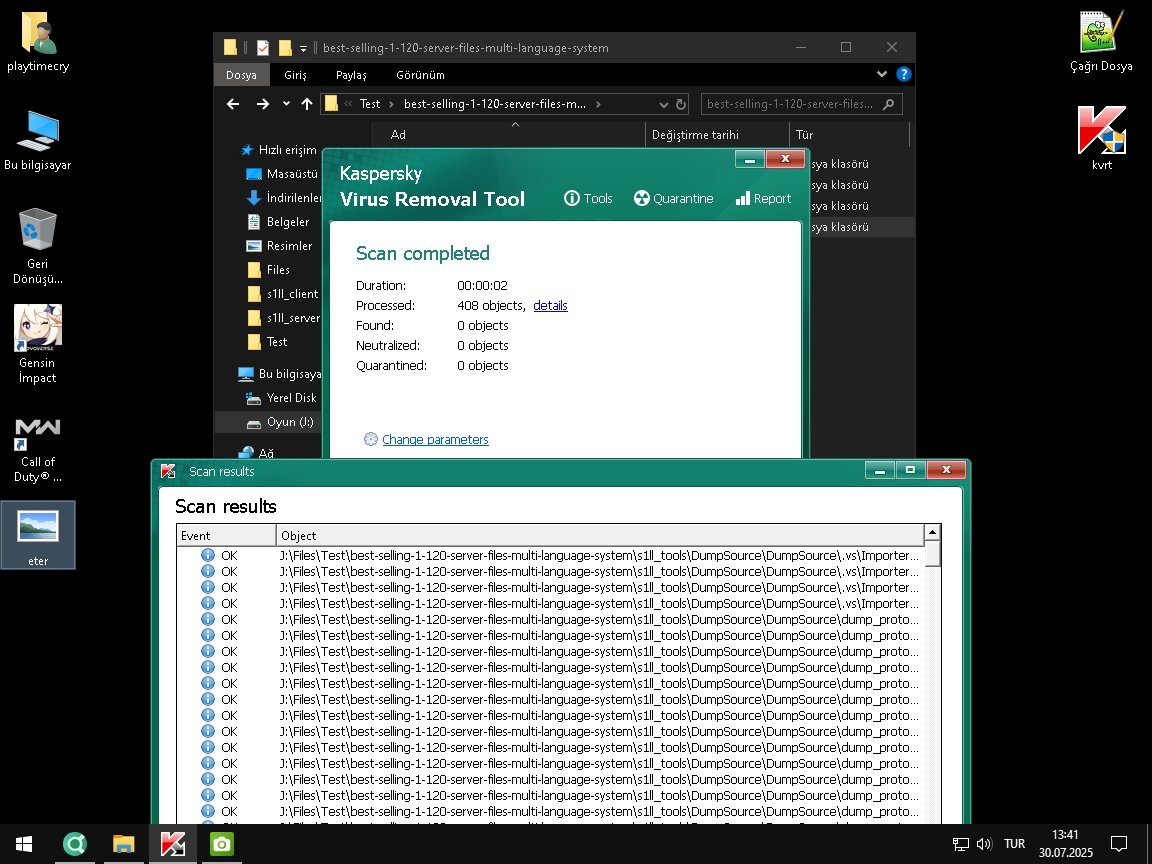The image size is (1152, 864).
Task: Open the Recycle Bin on desktop
Action: point(38,240)
